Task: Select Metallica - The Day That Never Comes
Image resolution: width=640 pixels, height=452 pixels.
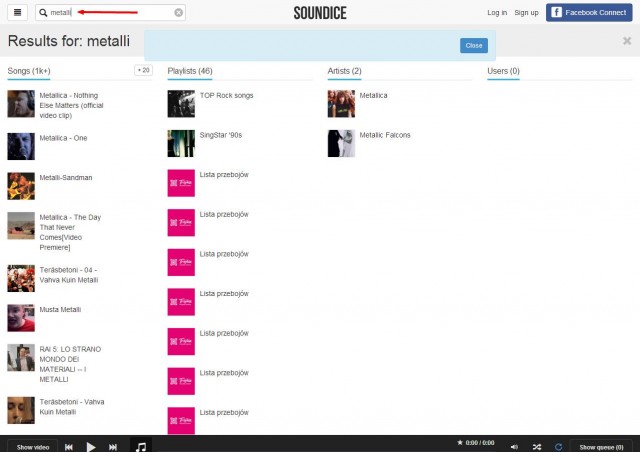Action: (70, 232)
